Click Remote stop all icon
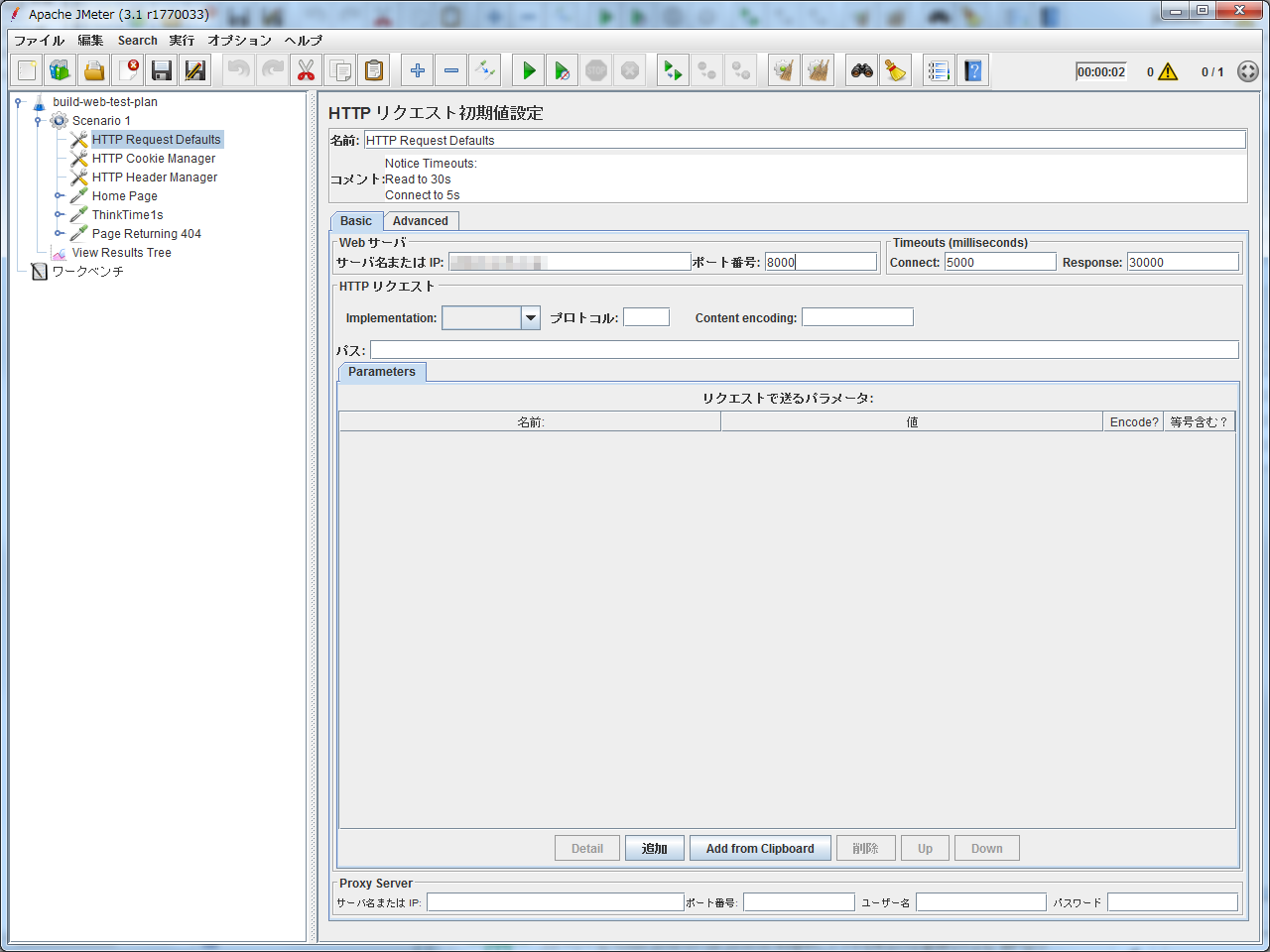The height and width of the screenshot is (952, 1270). click(707, 70)
